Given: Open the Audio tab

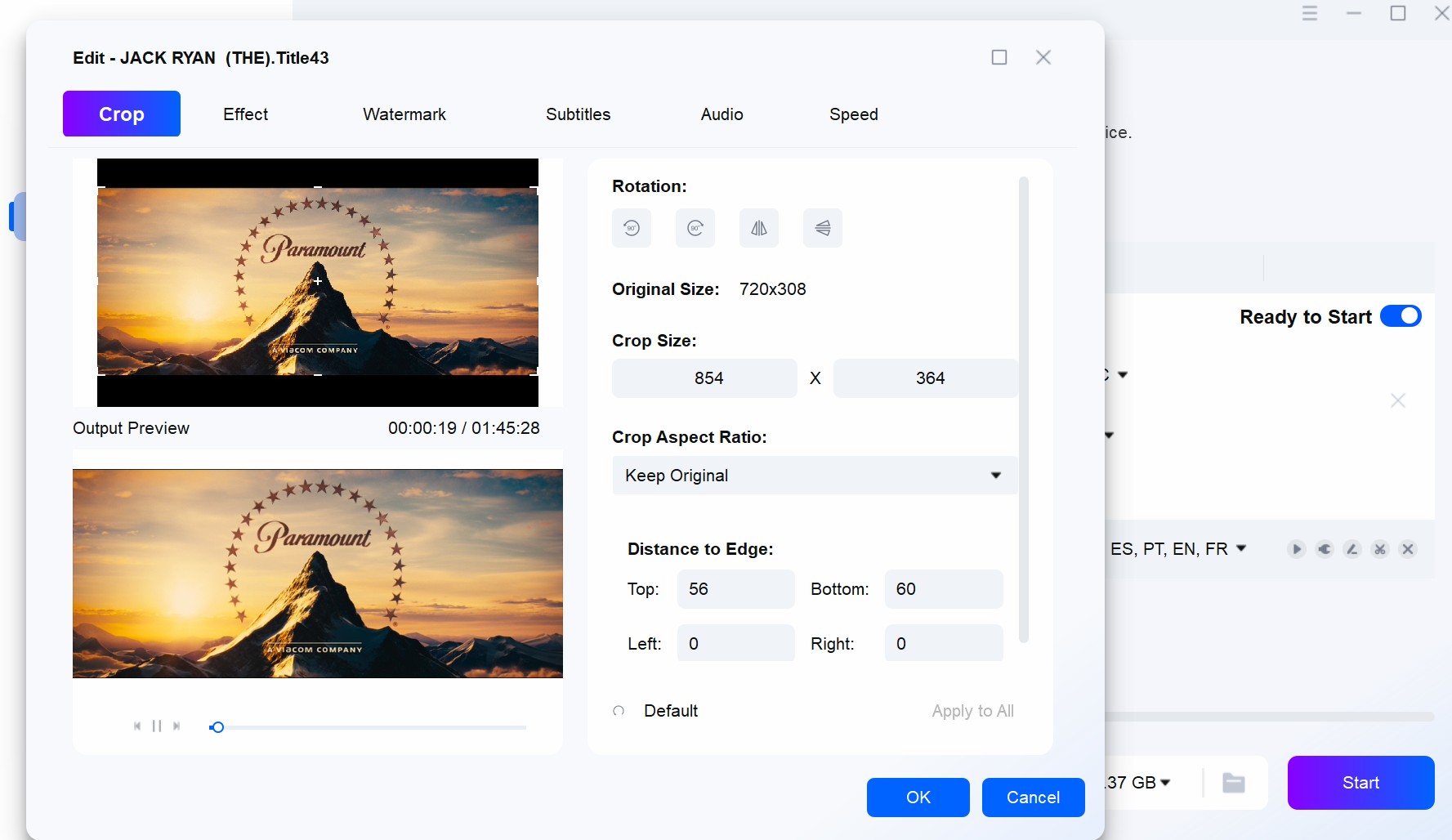Looking at the screenshot, I should click(x=722, y=114).
